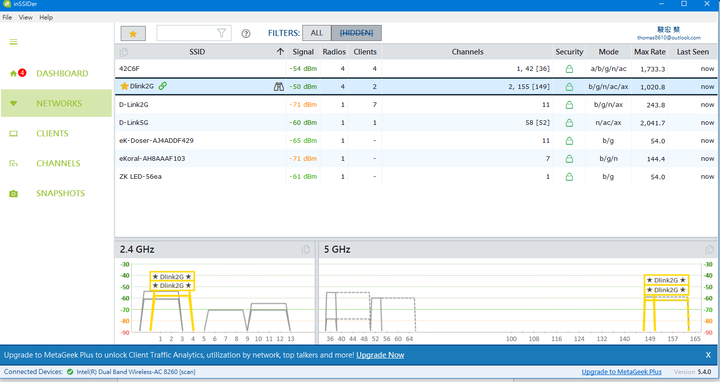720x382 pixels.
Task: Sort by the Signal column
Action: [303, 52]
